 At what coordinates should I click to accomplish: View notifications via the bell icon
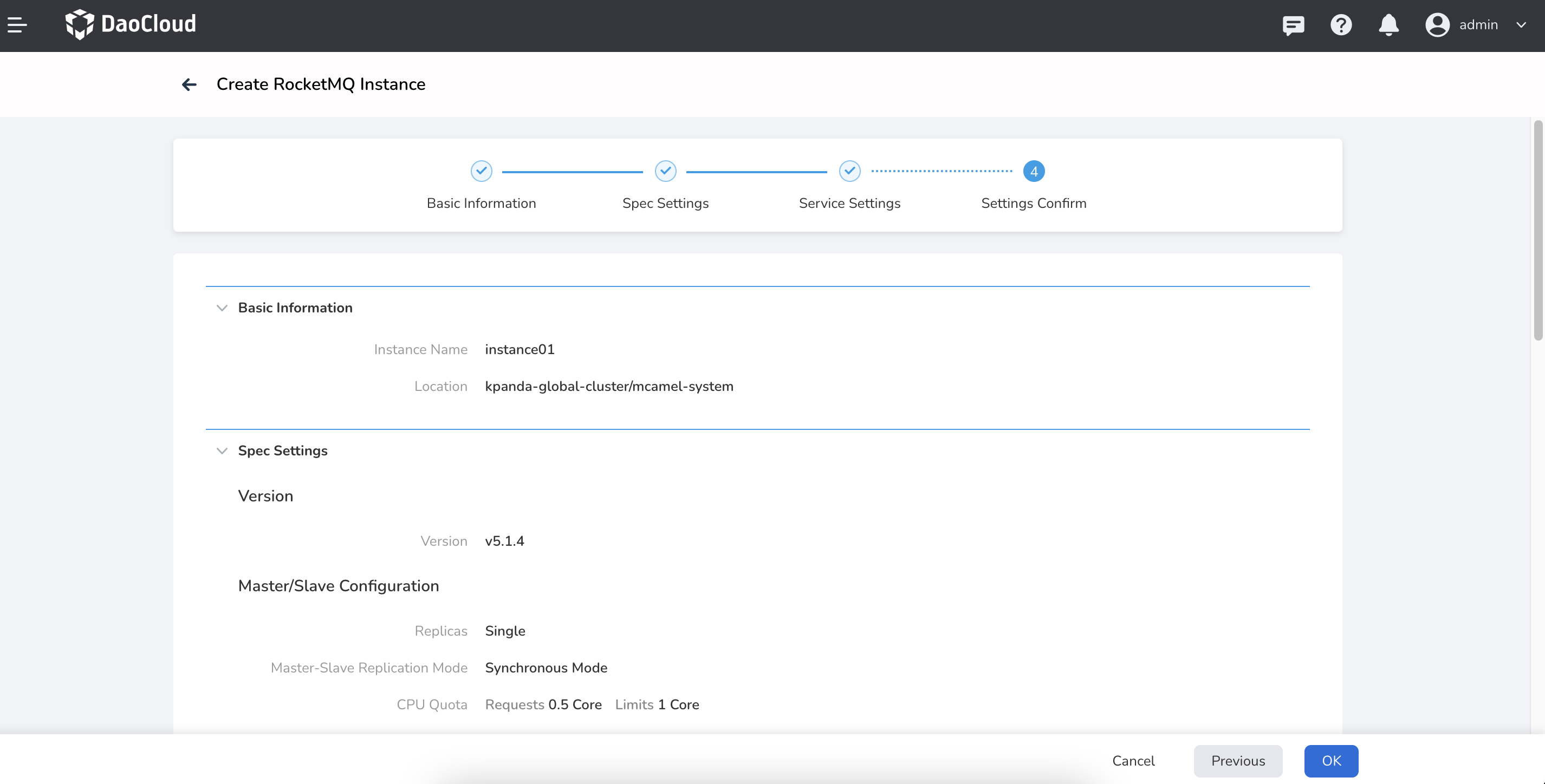click(x=1388, y=24)
